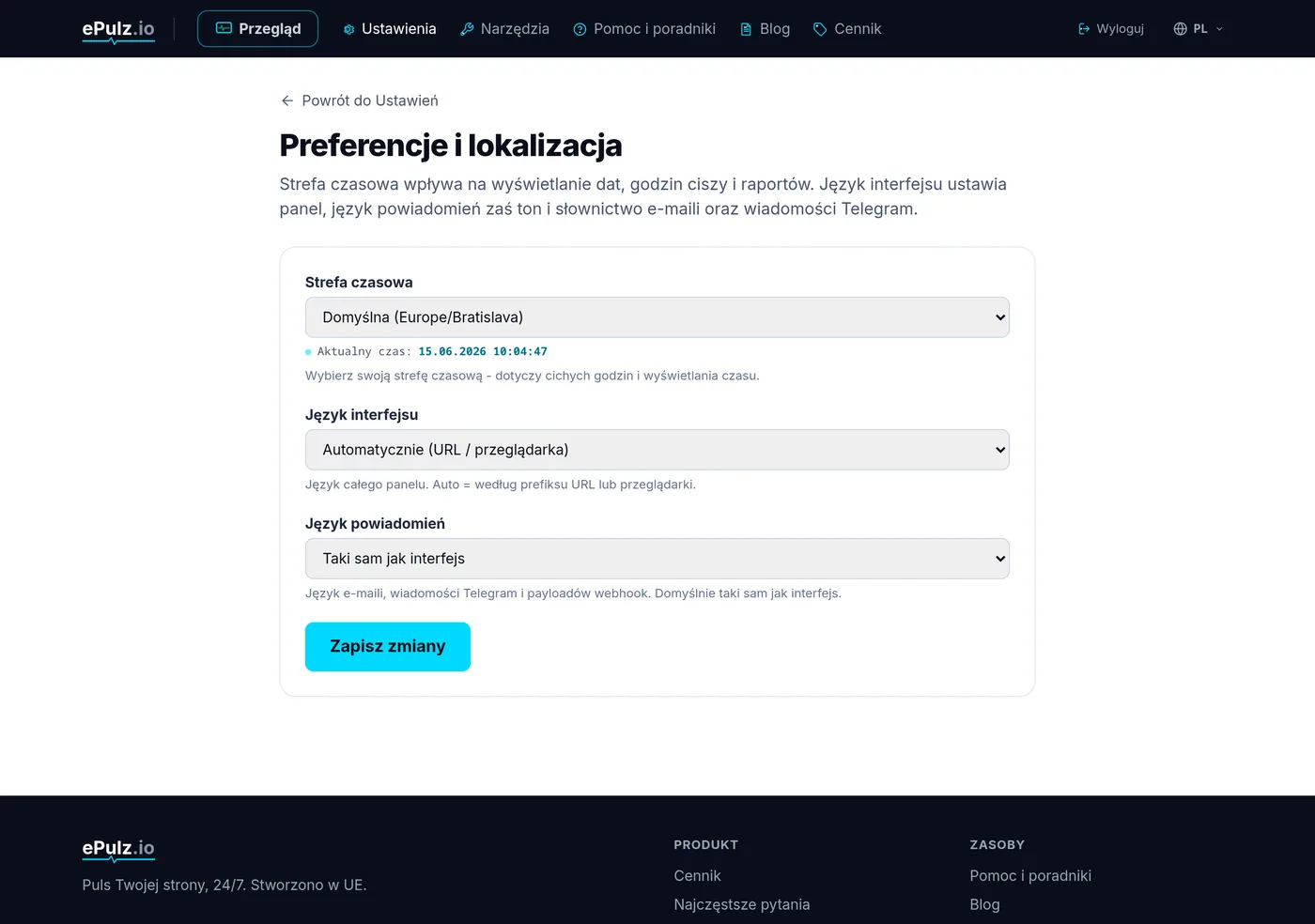Click the Cennik tag icon

(820, 29)
